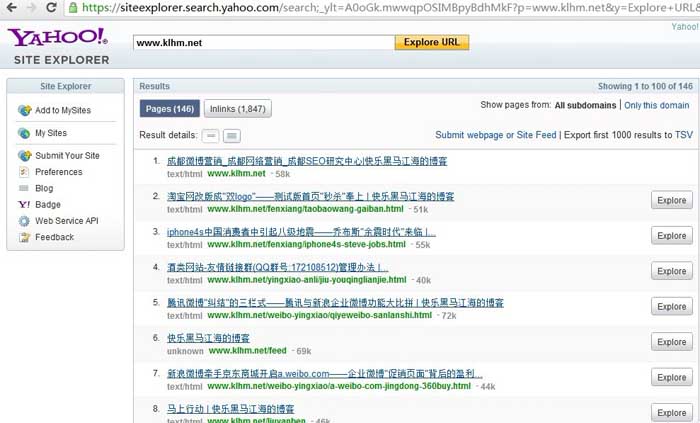Click the Submit Your Site globe icon
700x423 pixels.
25,155
